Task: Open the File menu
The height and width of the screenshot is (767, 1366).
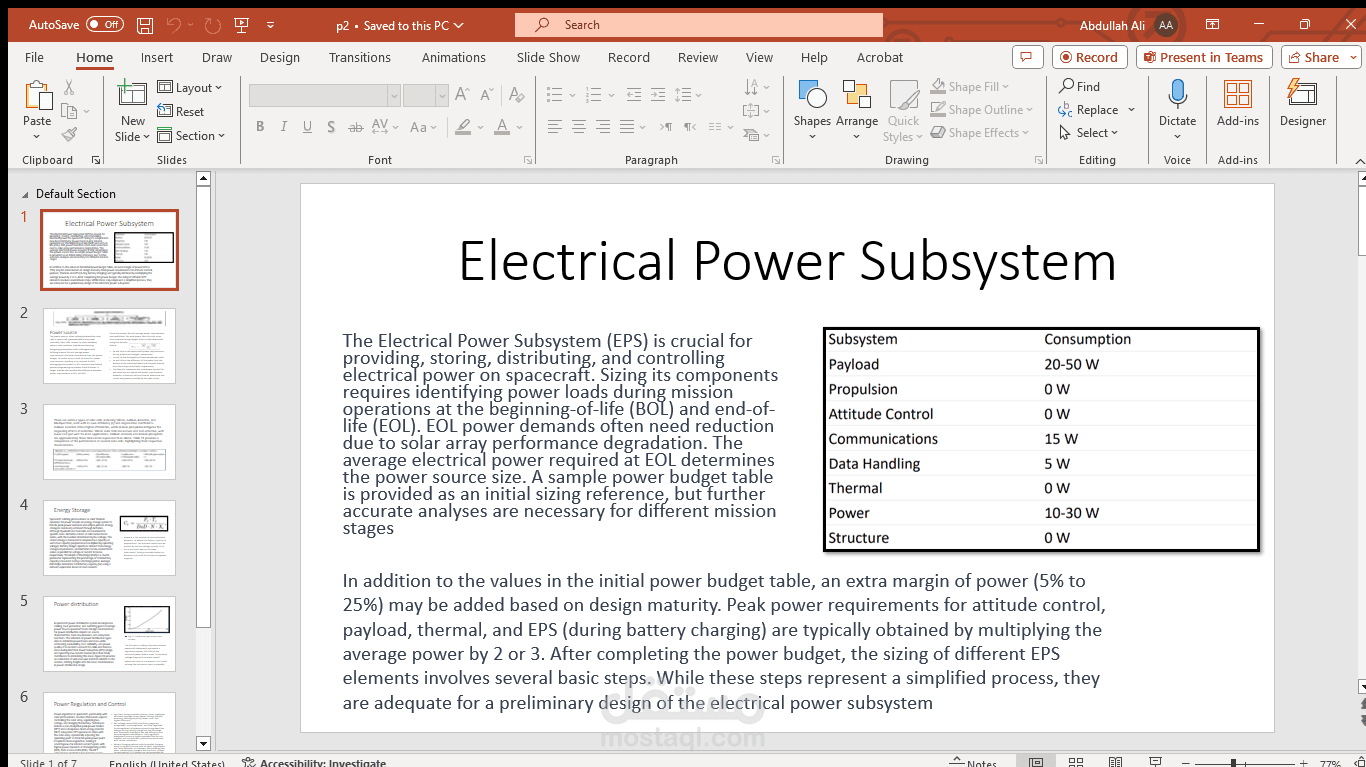Action: coord(34,57)
